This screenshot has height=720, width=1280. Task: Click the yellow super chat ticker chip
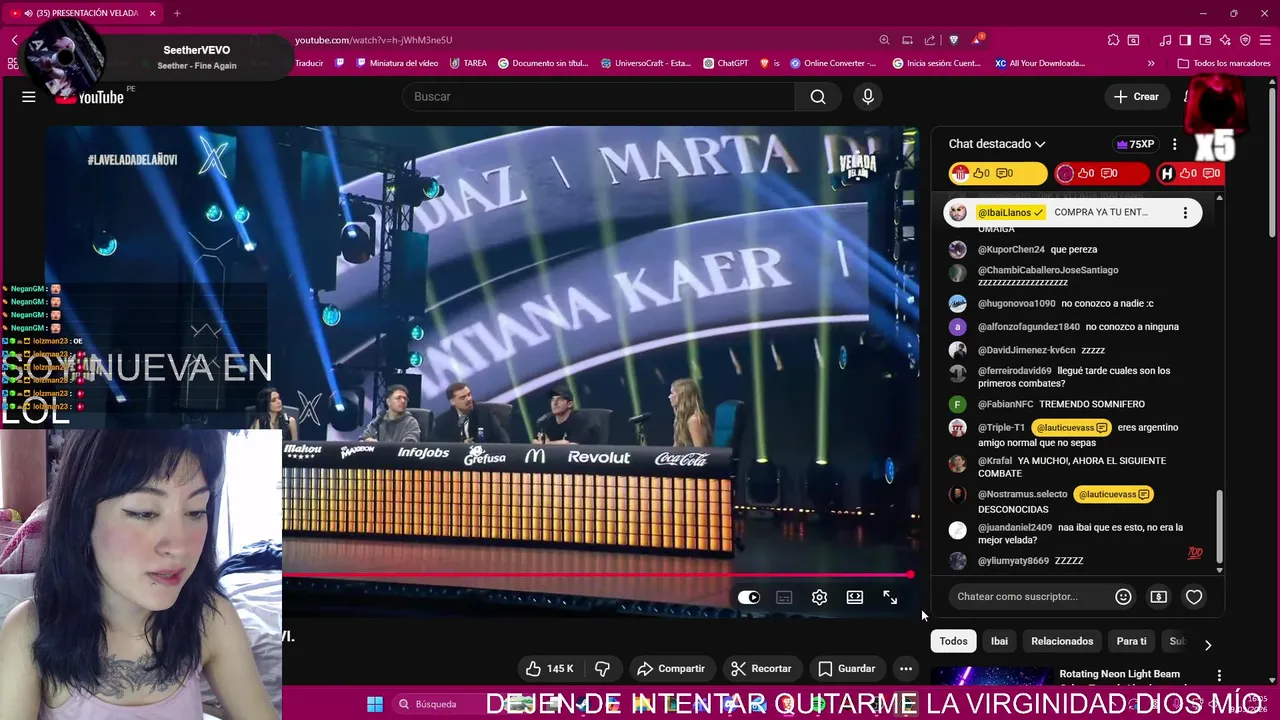click(x=997, y=173)
